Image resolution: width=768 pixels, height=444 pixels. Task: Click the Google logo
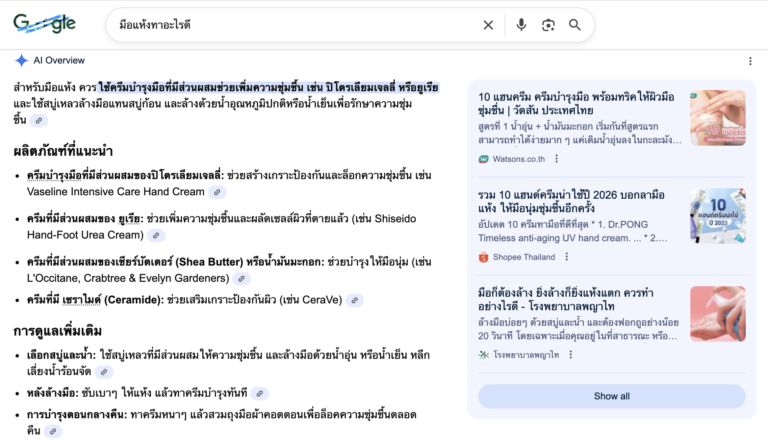point(44,25)
